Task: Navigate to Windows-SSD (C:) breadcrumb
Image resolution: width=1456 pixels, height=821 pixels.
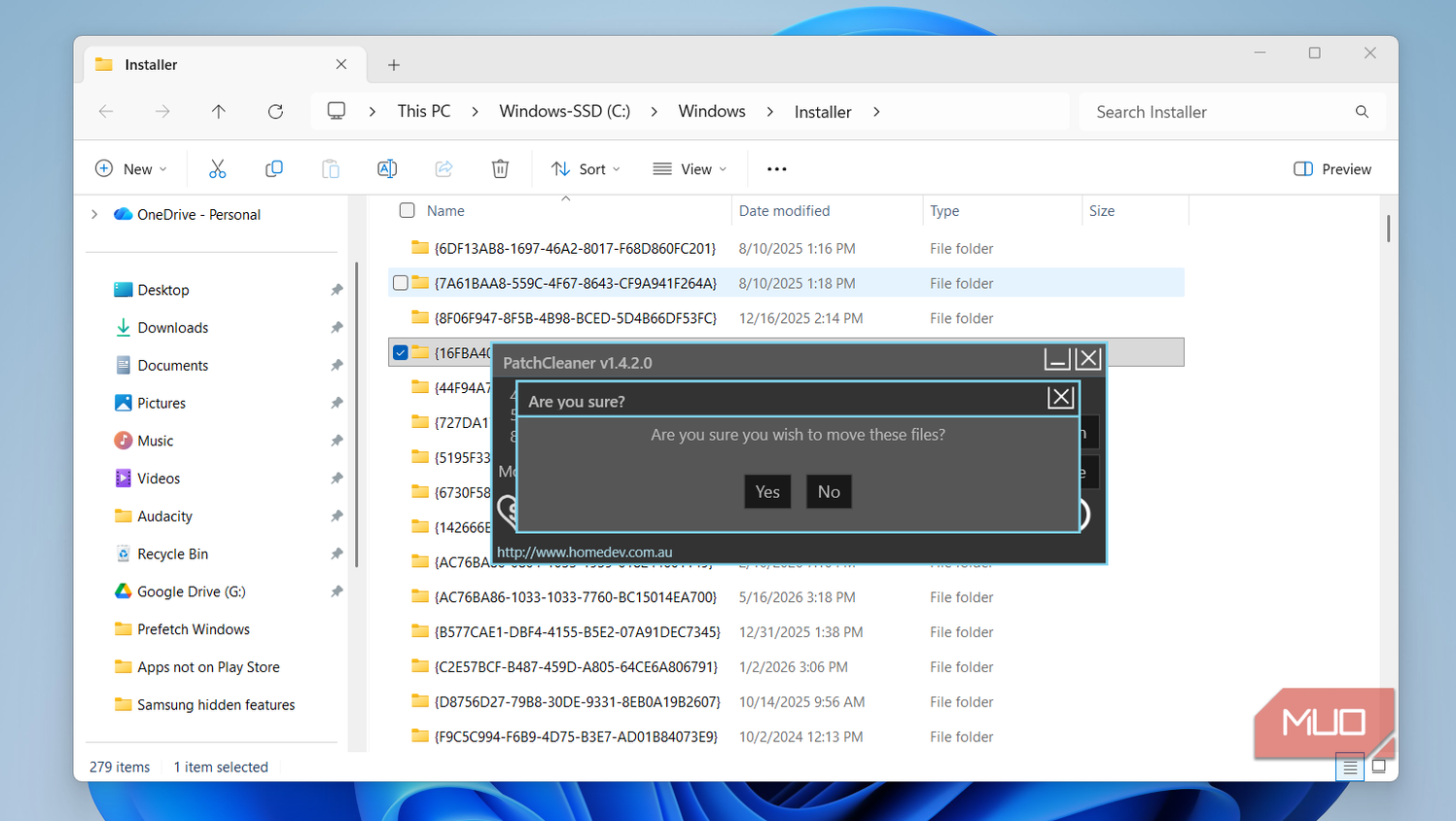Action: click(564, 112)
